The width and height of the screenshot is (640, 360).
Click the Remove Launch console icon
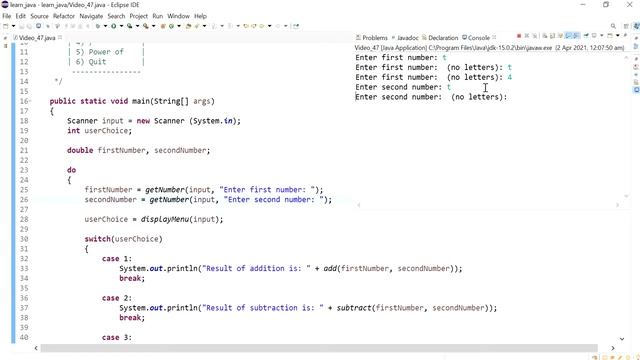click(x=527, y=36)
